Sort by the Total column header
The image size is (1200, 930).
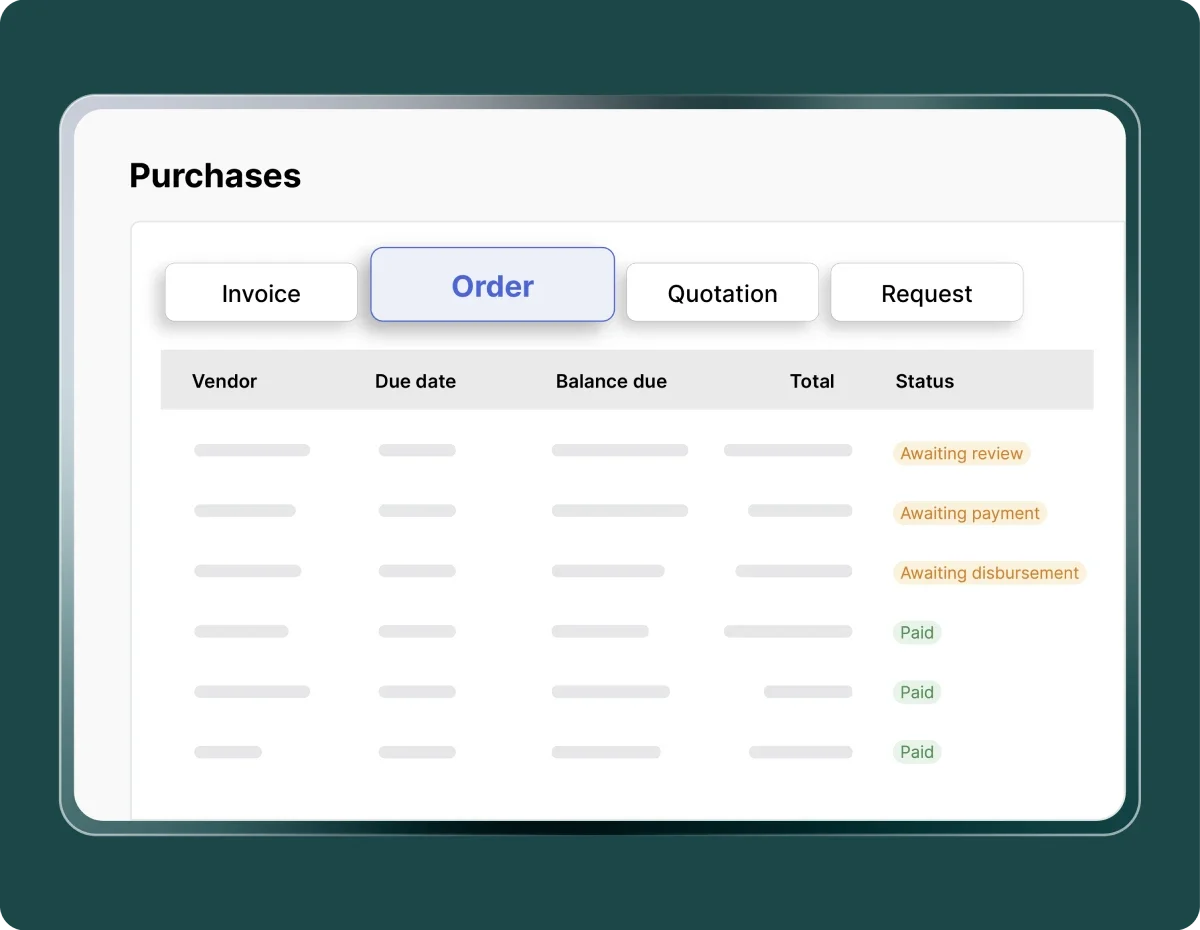click(811, 381)
